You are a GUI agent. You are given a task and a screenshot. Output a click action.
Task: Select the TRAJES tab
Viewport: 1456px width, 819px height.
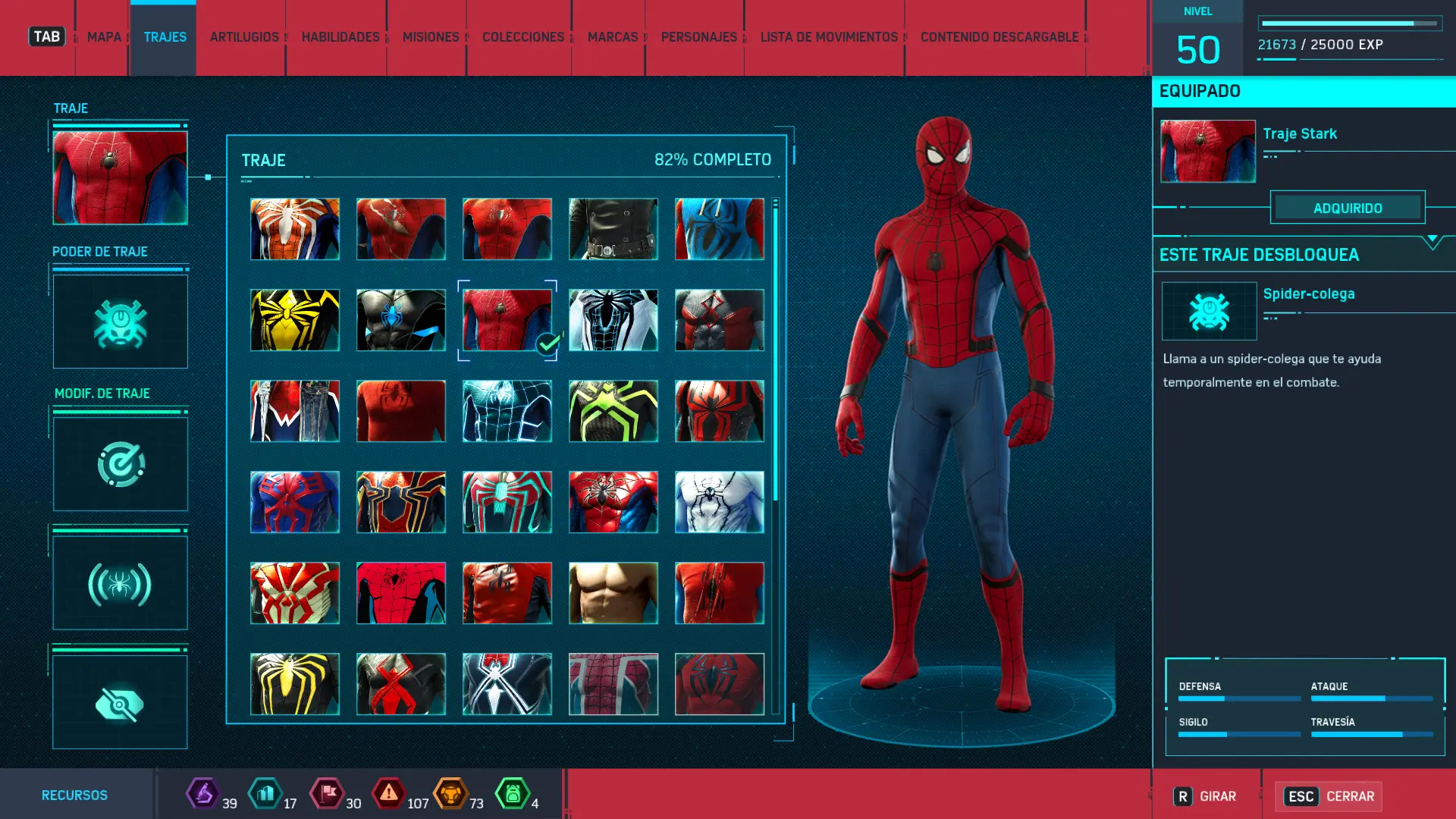pyautogui.click(x=165, y=36)
